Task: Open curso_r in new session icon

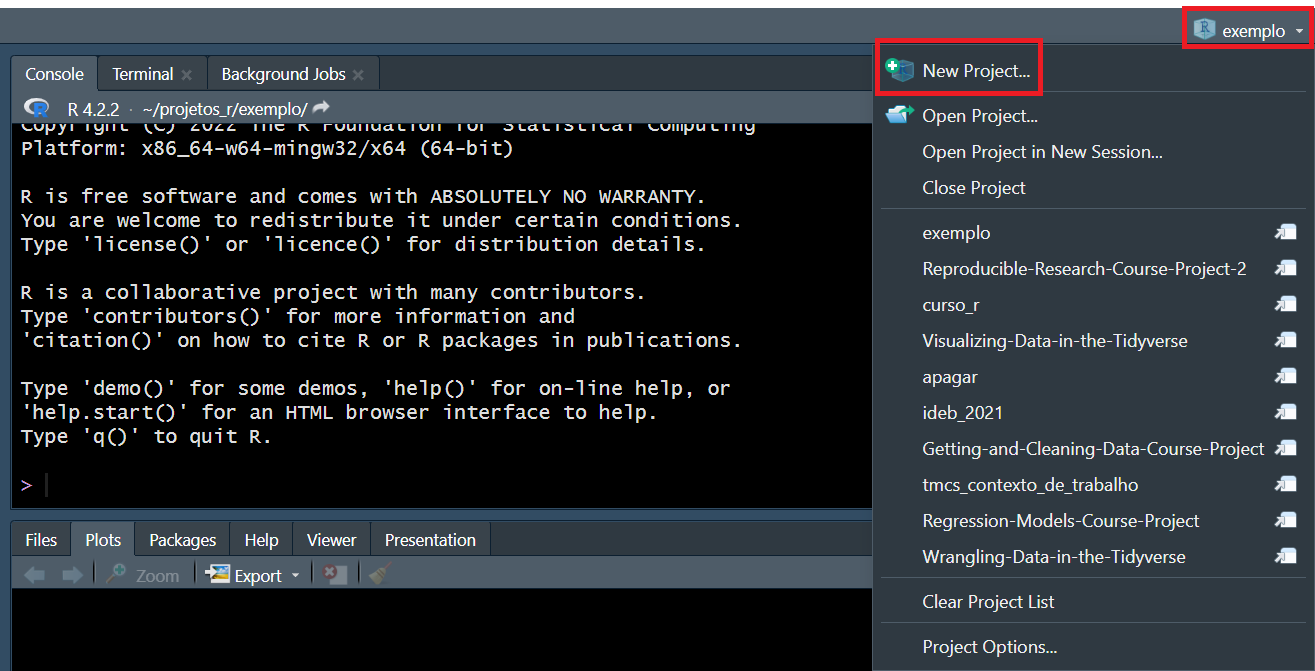Action: [x=1285, y=305]
